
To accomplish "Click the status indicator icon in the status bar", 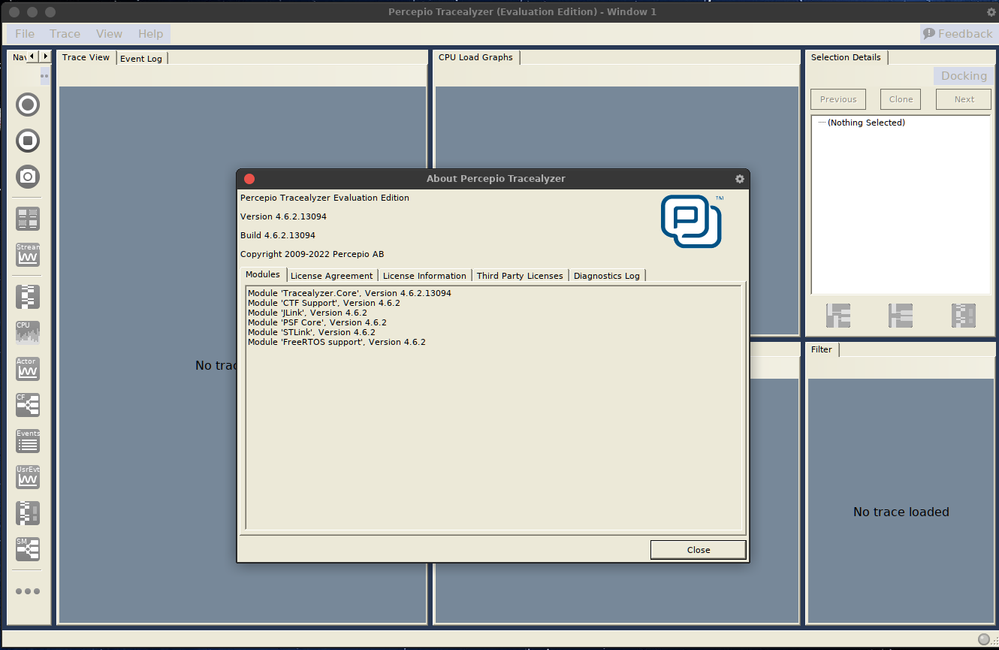I will pyautogui.click(x=984, y=639).
